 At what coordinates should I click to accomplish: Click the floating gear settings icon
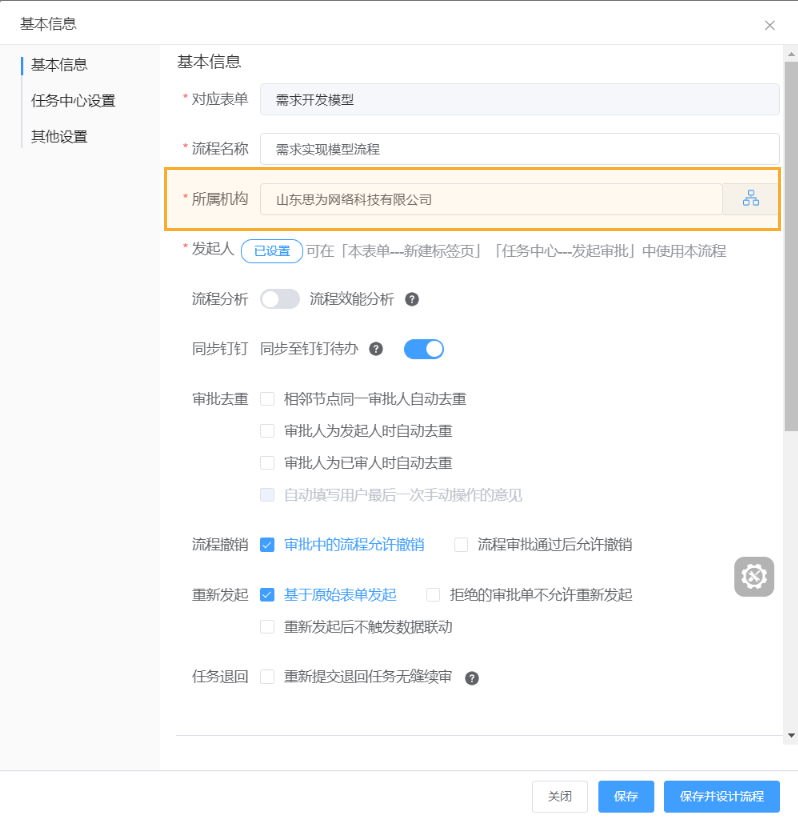(x=754, y=577)
